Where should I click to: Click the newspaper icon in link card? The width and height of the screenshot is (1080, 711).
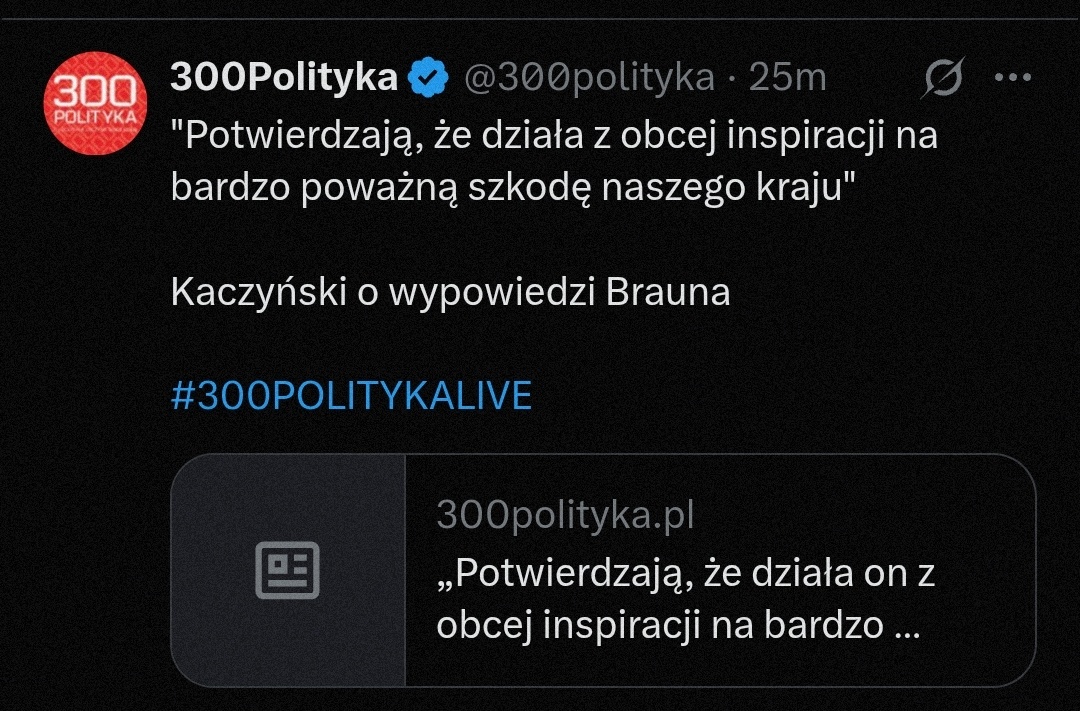(288, 570)
